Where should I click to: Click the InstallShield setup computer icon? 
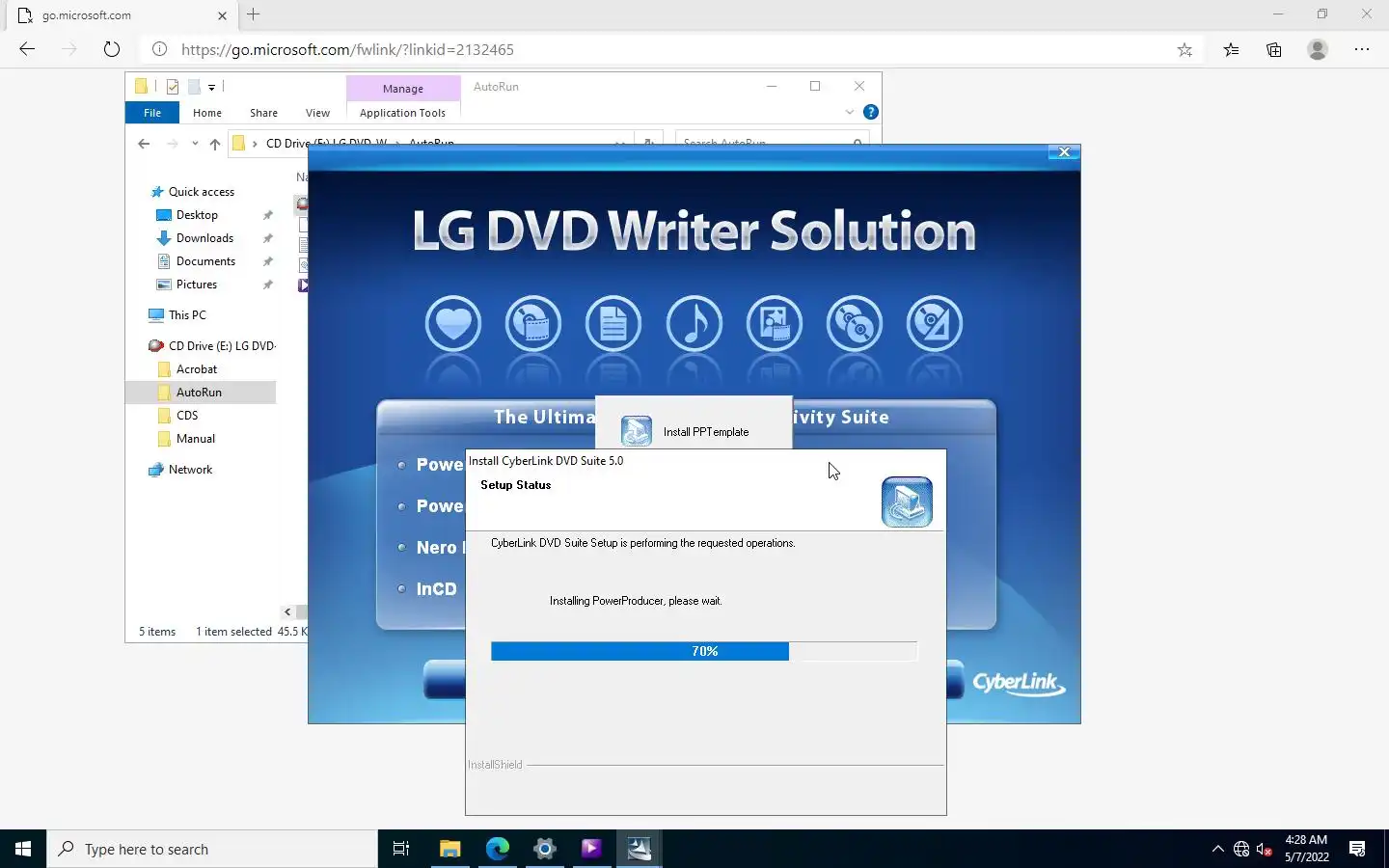coord(907,502)
